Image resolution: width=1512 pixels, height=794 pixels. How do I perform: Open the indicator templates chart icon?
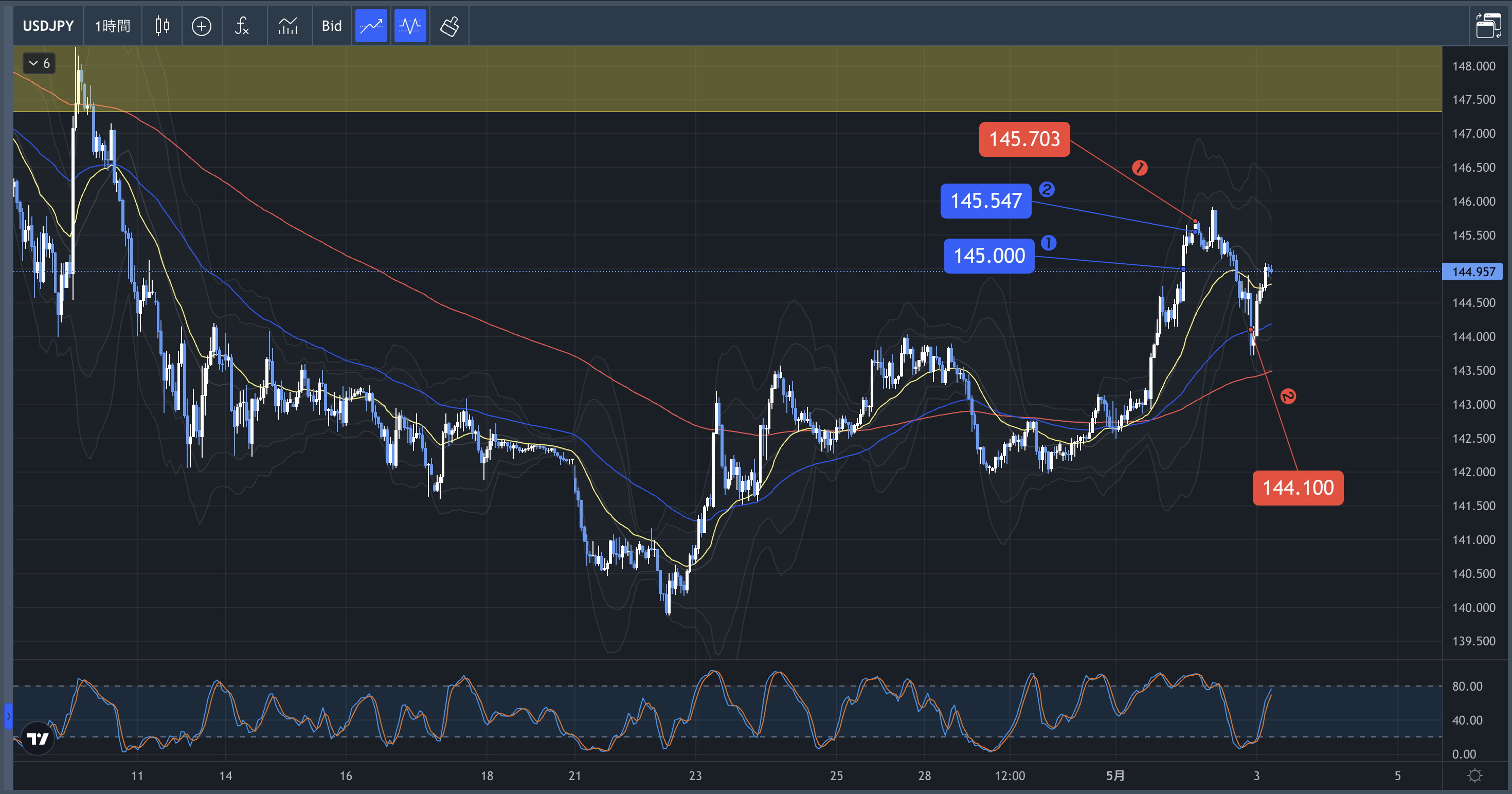coord(288,26)
